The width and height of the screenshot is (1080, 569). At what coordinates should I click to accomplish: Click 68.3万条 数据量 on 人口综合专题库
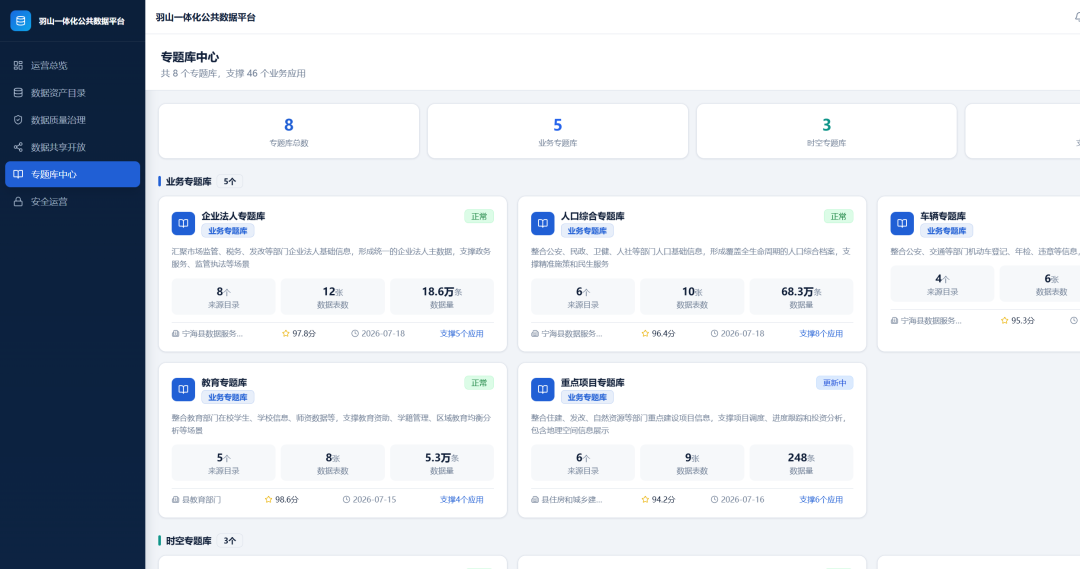(801, 297)
